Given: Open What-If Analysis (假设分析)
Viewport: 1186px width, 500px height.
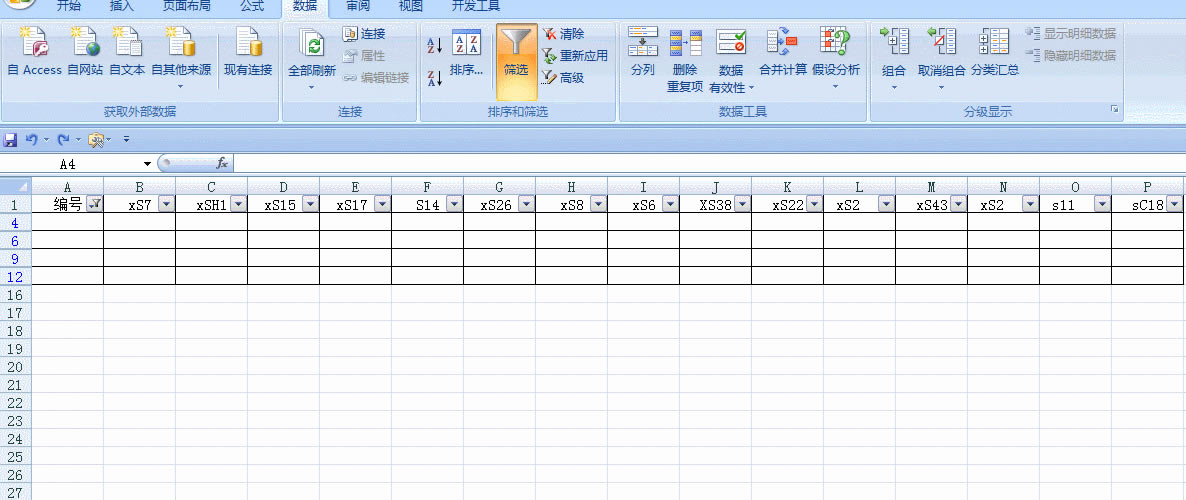Looking at the screenshot, I should (x=836, y=59).
